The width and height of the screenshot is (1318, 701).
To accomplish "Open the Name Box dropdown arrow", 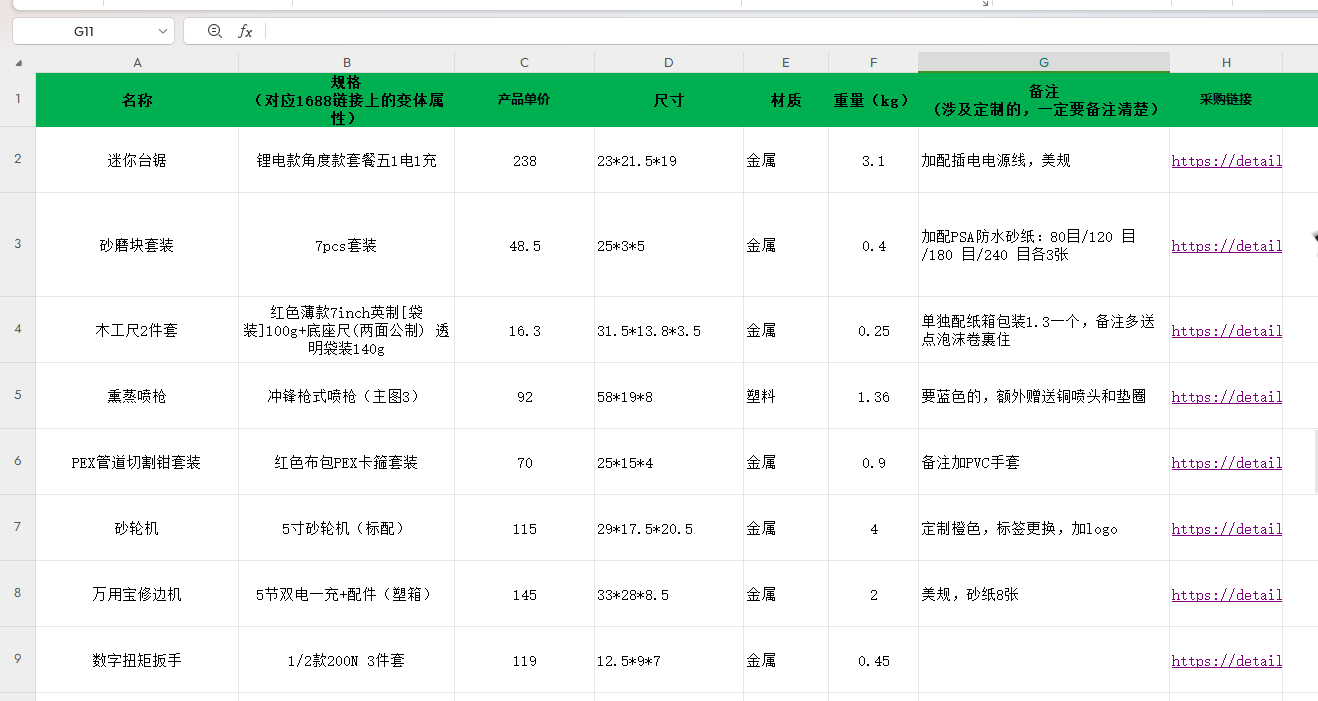I will click(160, 31).
